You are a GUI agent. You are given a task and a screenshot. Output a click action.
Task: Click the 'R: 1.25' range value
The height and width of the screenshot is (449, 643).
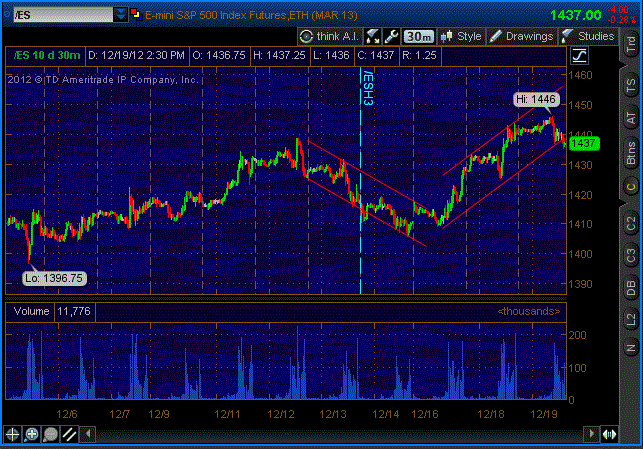[x=419, y=55]
